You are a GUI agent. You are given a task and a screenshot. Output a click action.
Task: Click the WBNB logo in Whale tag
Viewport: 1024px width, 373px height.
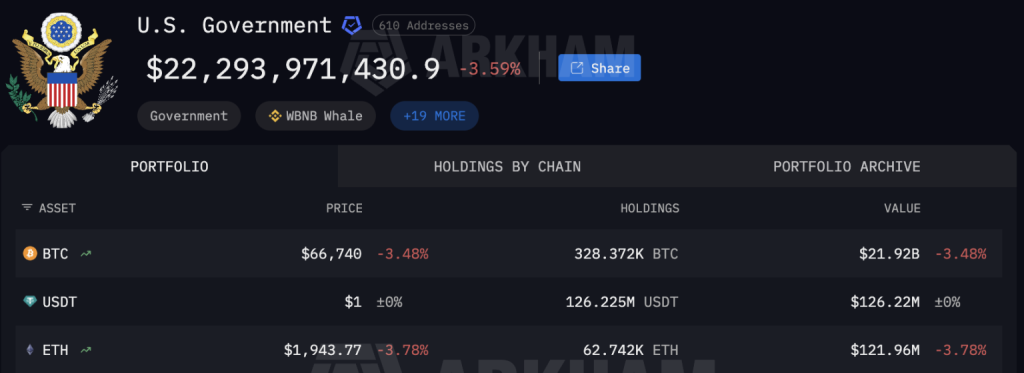[x=276, y=116]
